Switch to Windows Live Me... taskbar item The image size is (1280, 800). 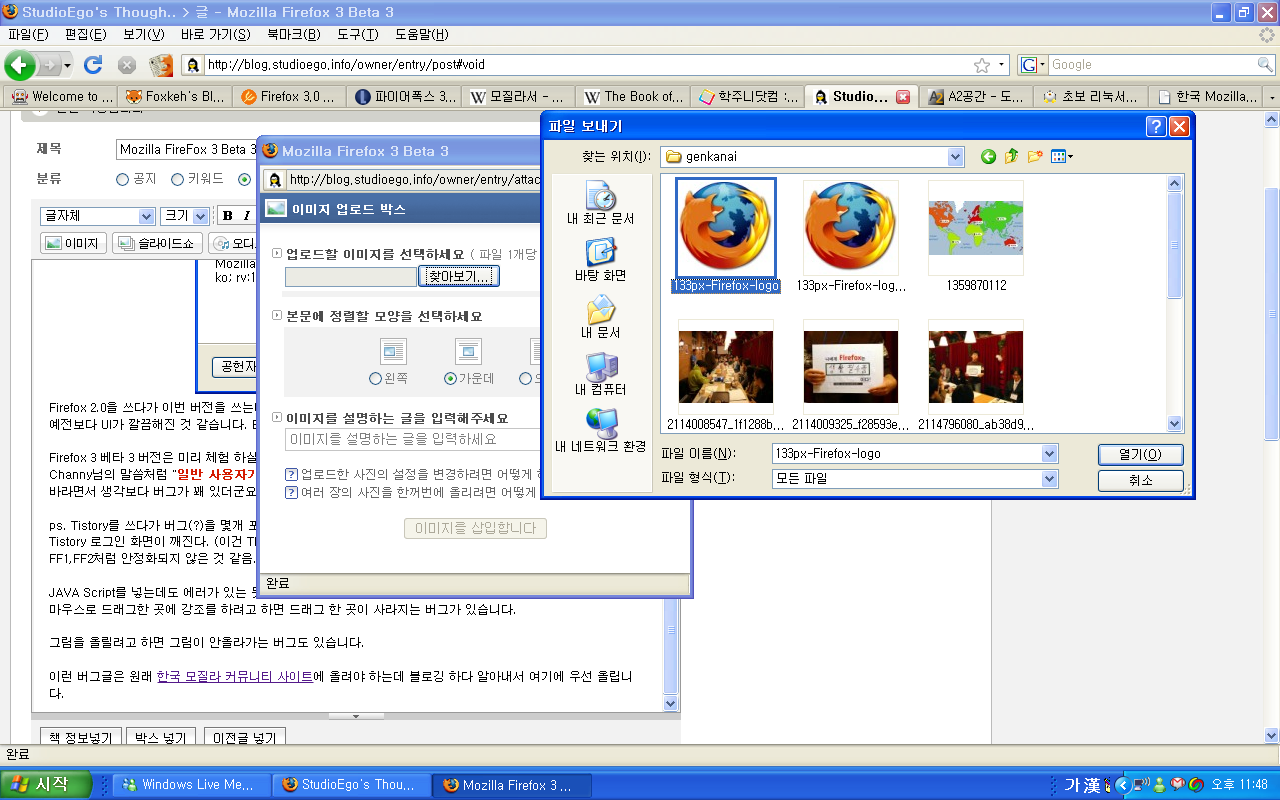point(191,785)
